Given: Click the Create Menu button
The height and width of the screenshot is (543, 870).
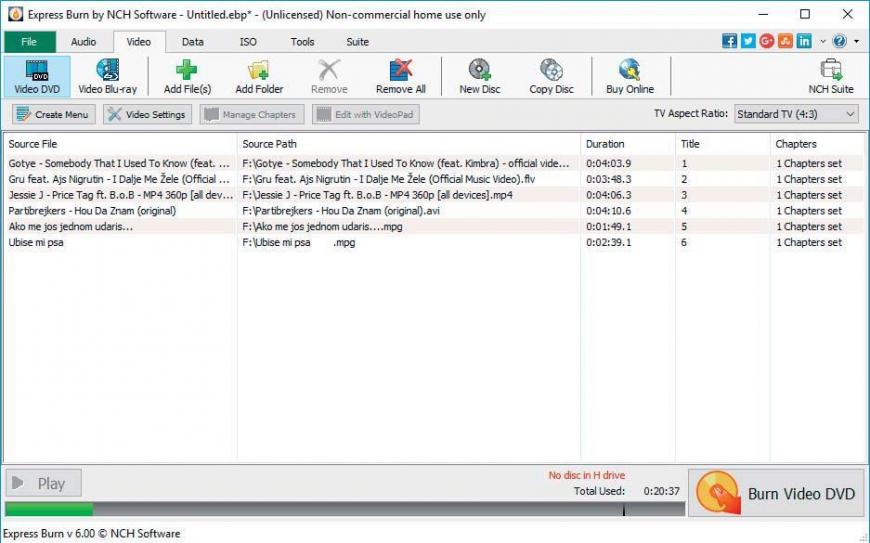Looking at the screenshot, I should point(54,114).
